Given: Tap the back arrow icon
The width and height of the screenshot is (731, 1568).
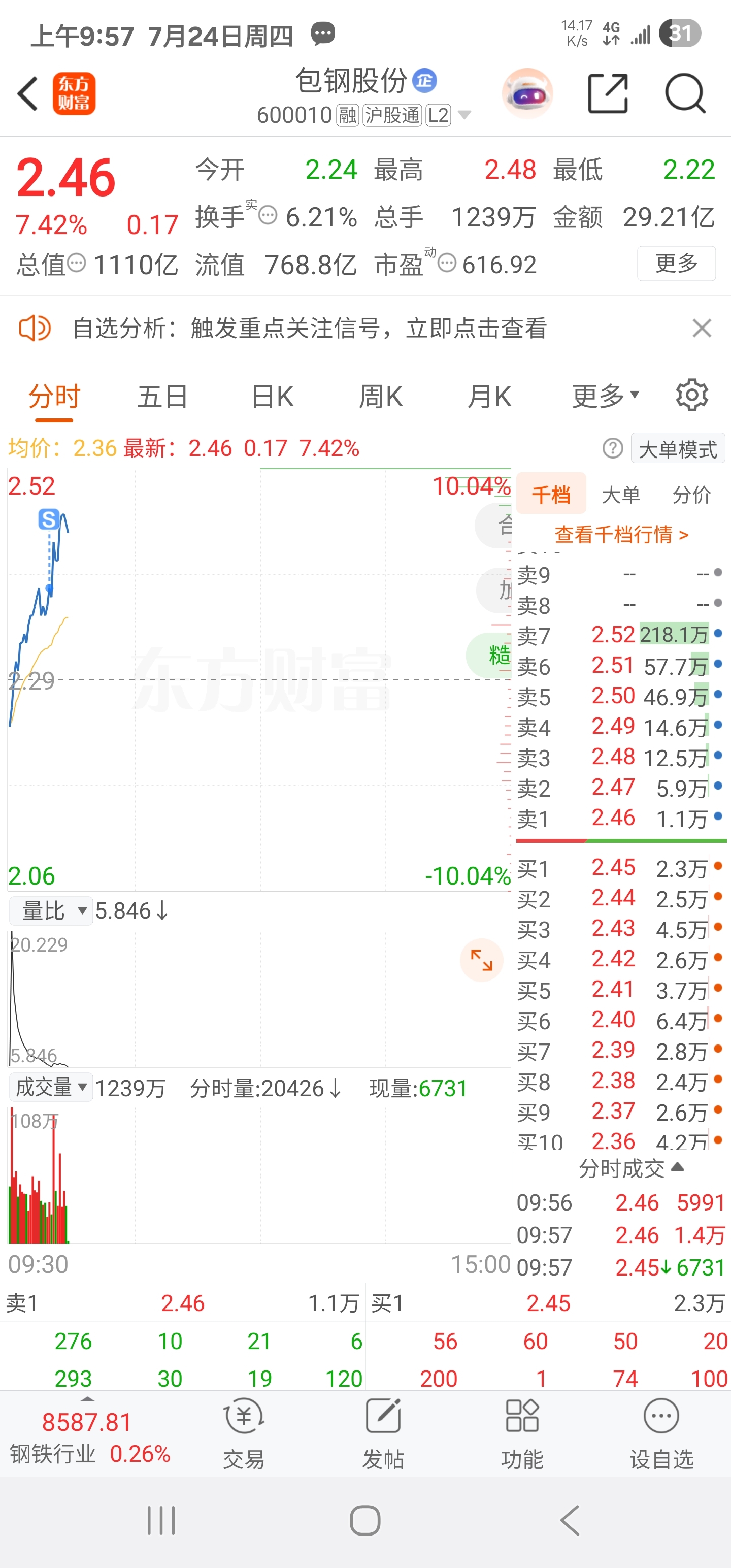Looking at the screenshot, I should coord(28,94).
